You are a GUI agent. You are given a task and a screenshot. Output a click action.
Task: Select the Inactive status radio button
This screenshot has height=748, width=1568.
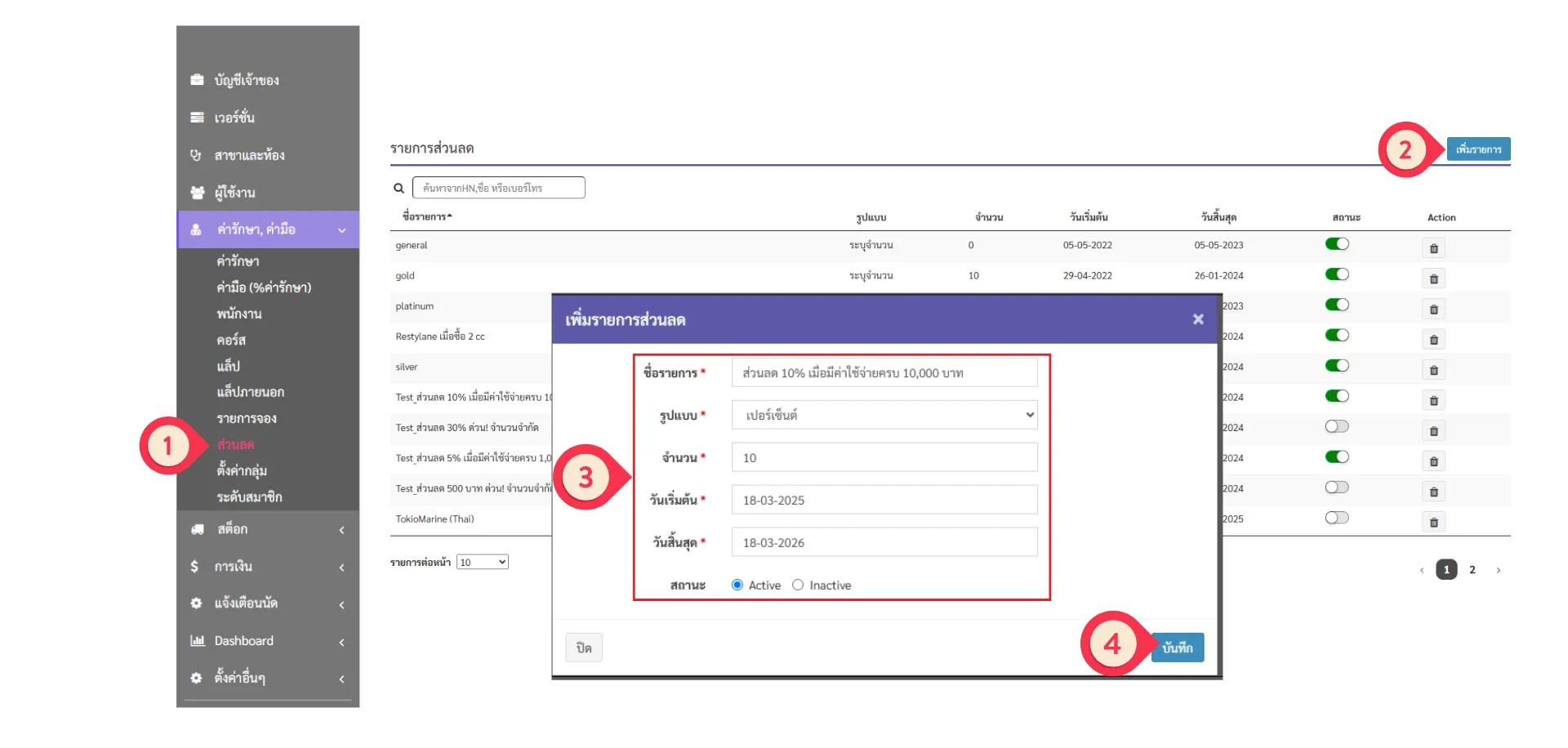tap(798, 585)
